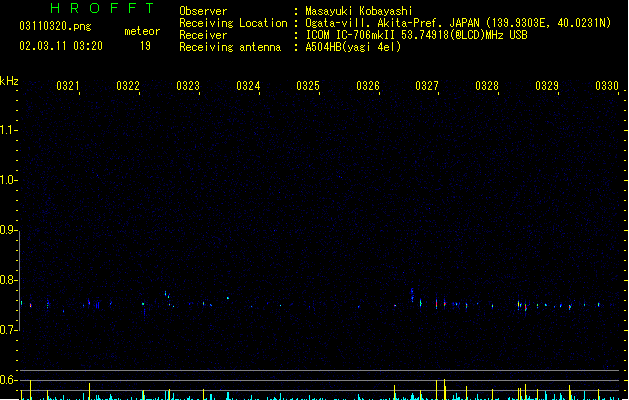Viewport: 629px width, 400px height.
Task: Click the HROFFT title text
Action: click(102, 8)
